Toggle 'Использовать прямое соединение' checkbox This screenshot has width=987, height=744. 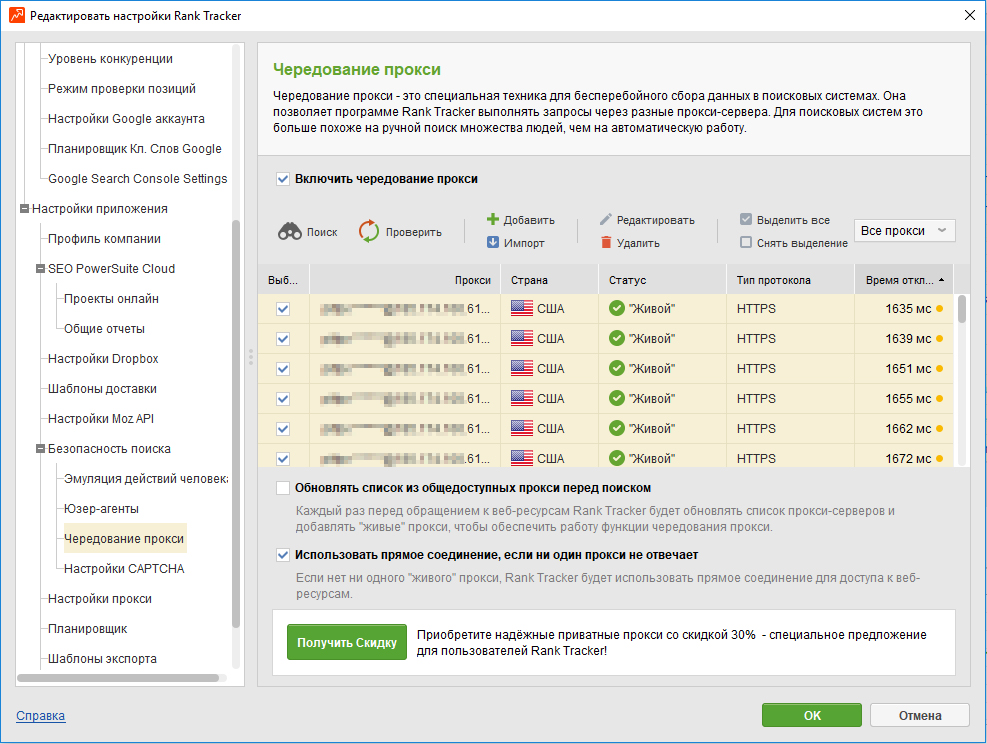(x=283, y=555)
